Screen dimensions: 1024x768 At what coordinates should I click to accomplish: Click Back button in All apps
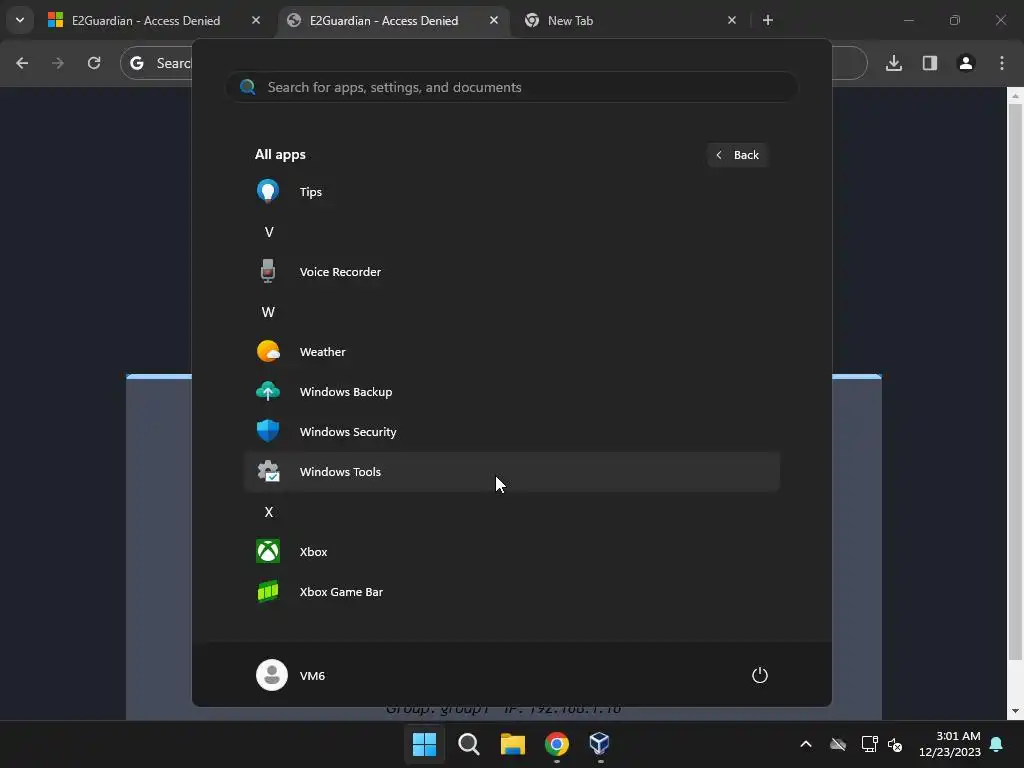(x=737, y=155)
